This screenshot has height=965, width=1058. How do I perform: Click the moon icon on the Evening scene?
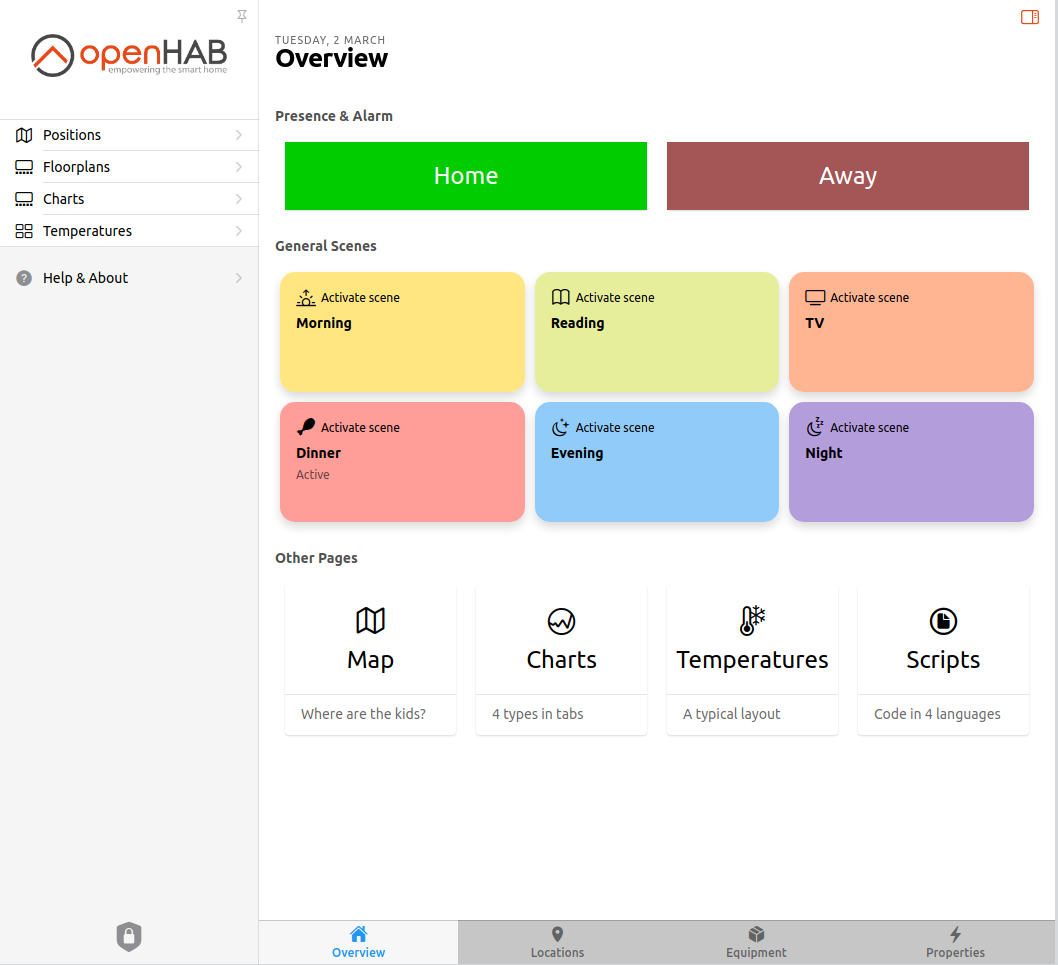pos(559,426)
